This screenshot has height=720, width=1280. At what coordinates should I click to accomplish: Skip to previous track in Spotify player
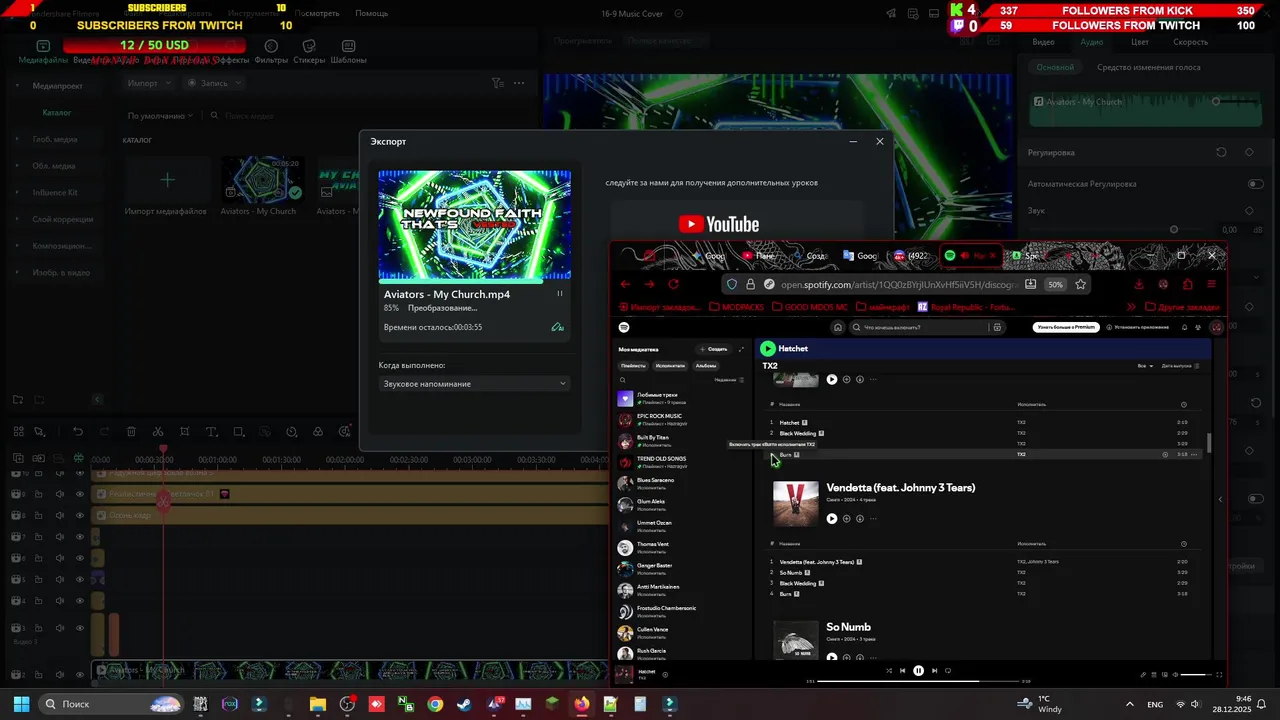[902, 671]
